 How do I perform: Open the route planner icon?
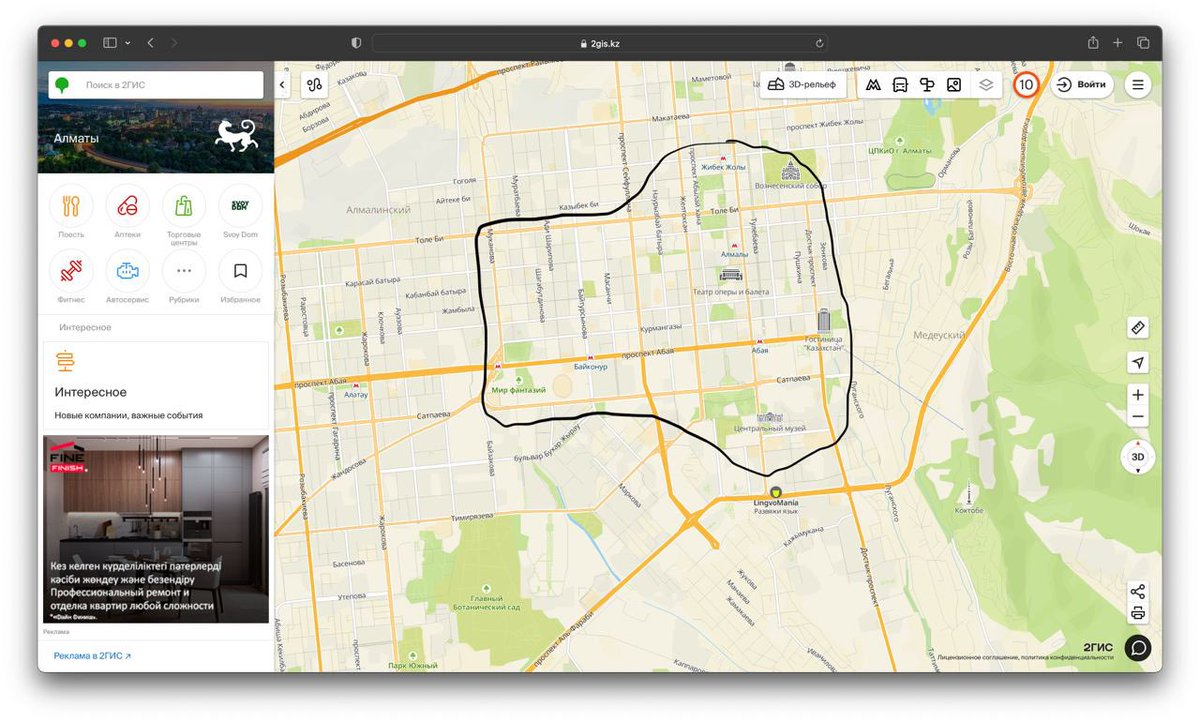click(x=314, y=85)
